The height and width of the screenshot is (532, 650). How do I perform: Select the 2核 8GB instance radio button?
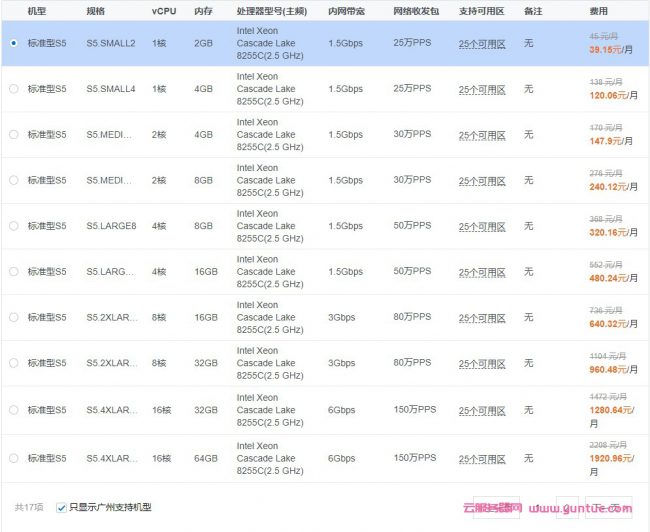tap(13, 180)
